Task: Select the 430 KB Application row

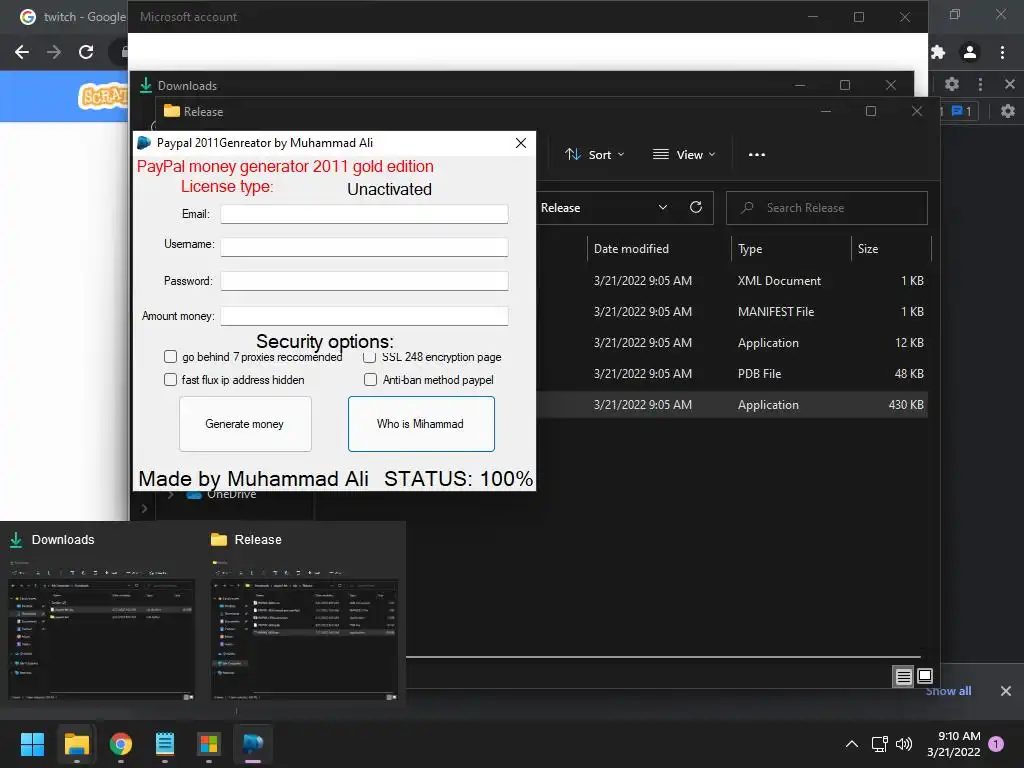Action: pos(732,405)
